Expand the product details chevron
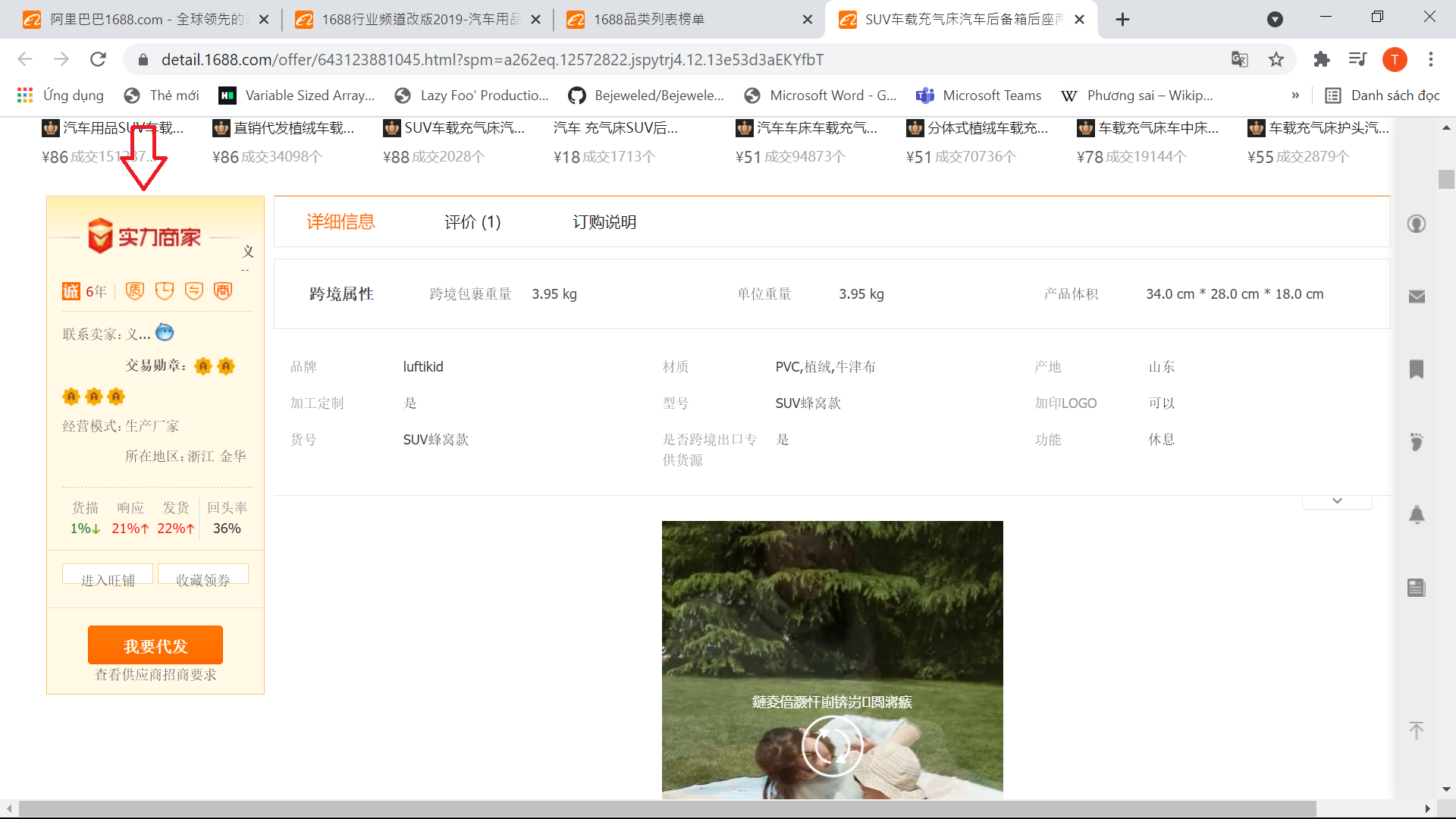 (1338, 496)
